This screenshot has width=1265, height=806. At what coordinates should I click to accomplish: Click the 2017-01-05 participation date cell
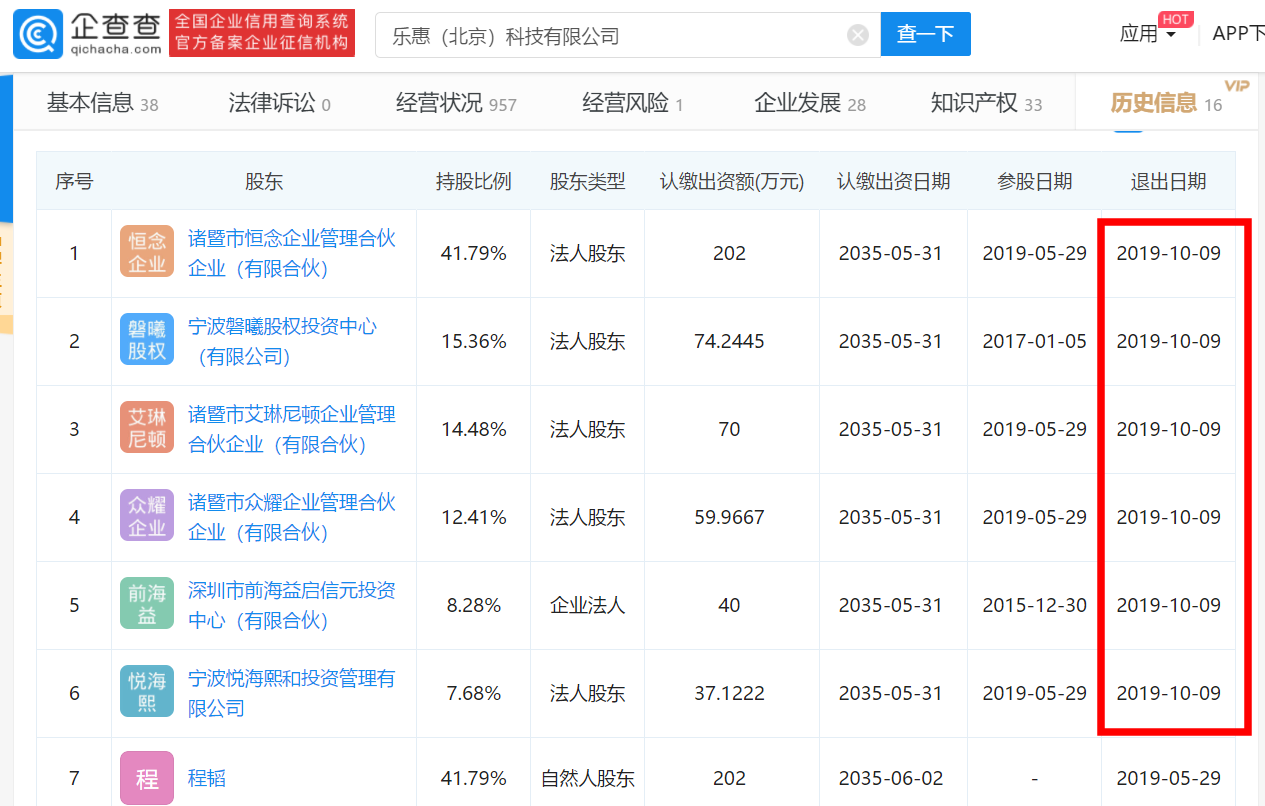click(x=1034, y=342)
